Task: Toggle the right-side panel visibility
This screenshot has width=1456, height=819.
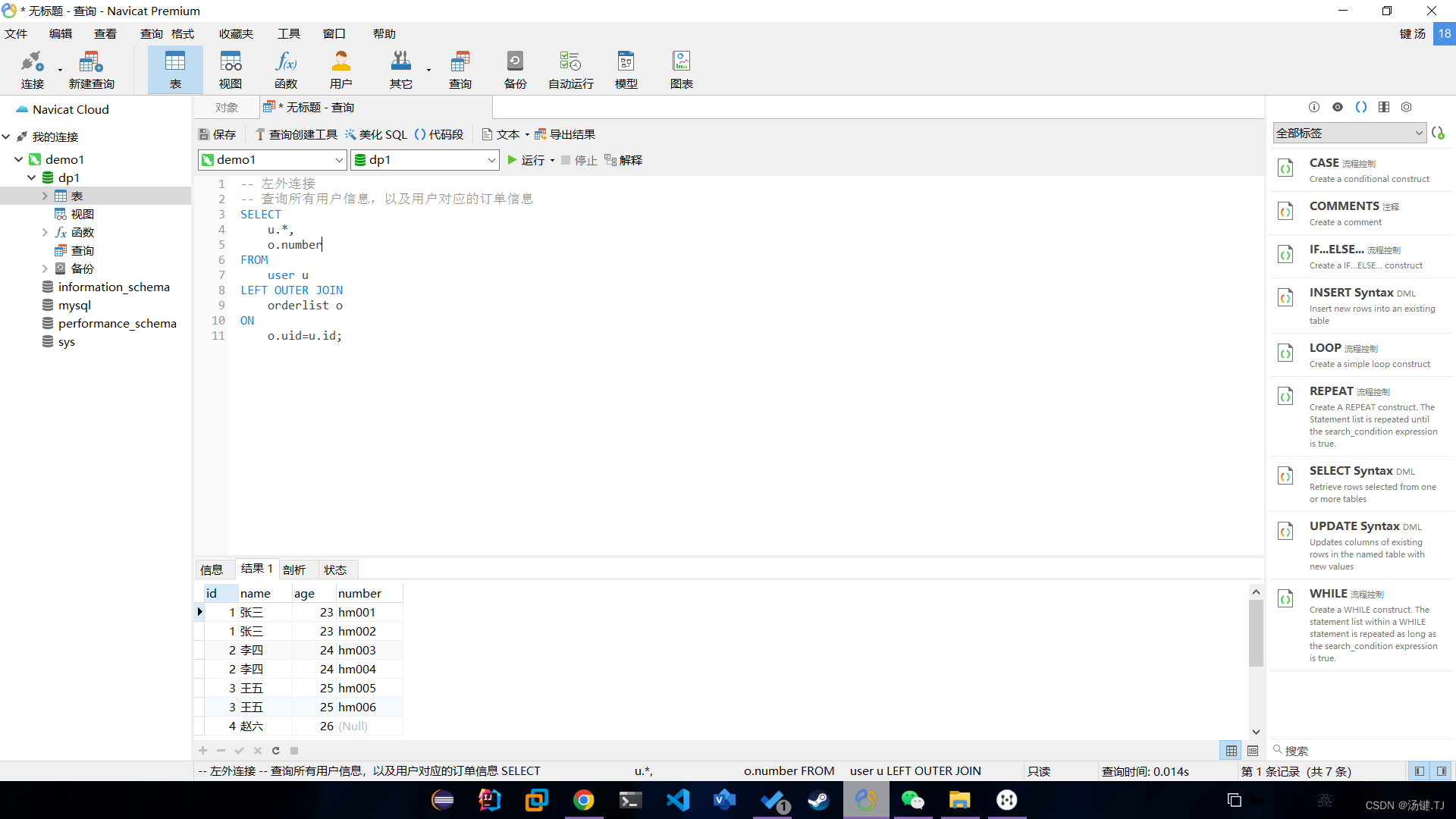Action: (1441, 771)
